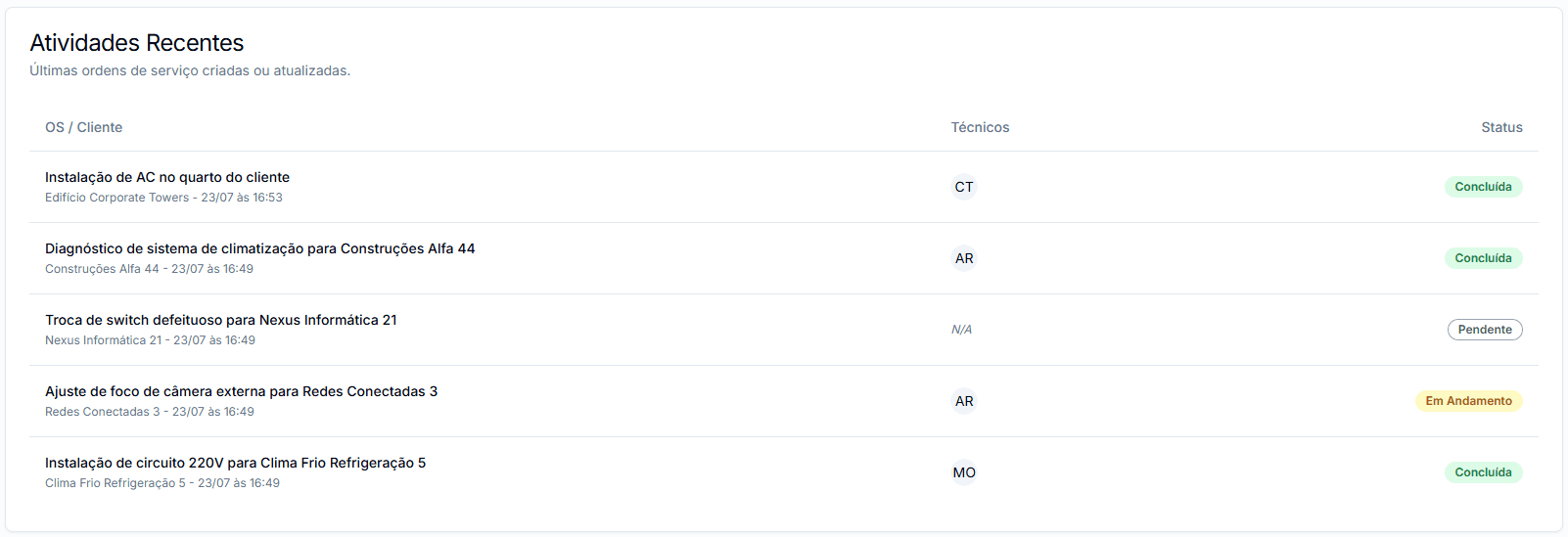The image size is (1568, 537).
Task: Open Ajuste de foco de câmera order
Action: click(241, 391)
